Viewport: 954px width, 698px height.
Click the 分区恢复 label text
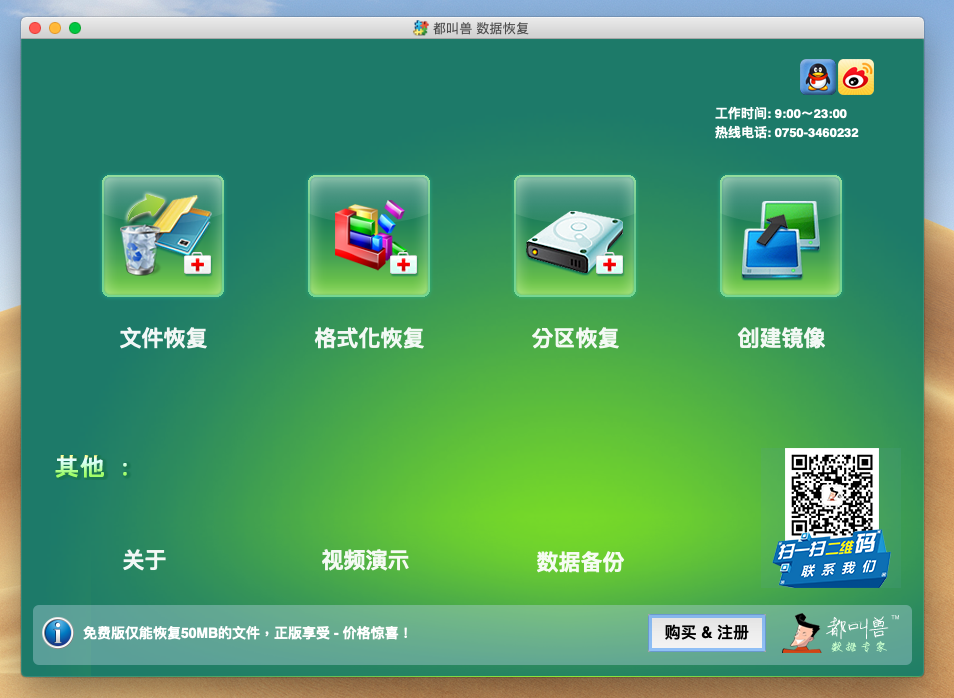575,338
